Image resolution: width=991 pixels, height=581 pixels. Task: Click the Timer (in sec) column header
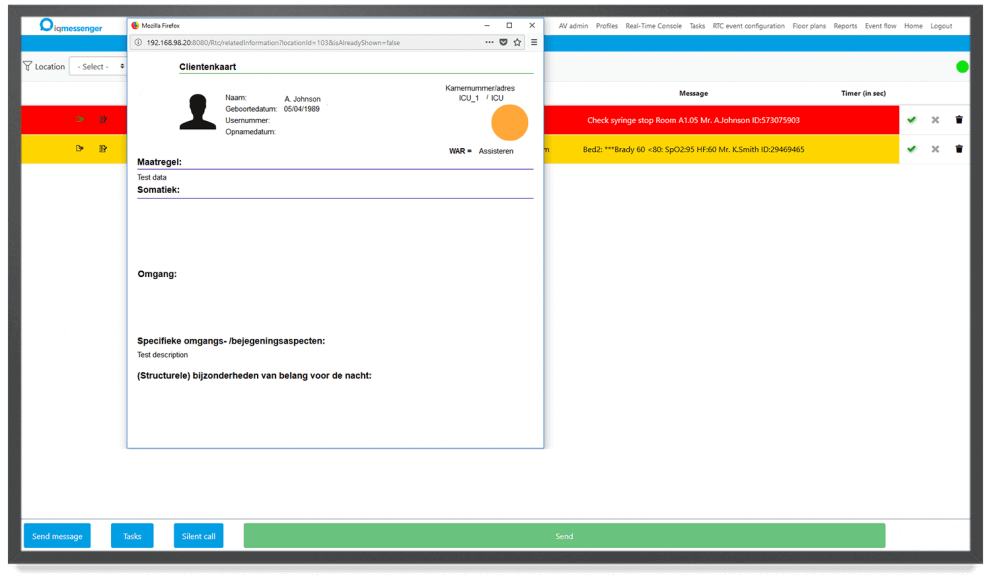(863, 93)
